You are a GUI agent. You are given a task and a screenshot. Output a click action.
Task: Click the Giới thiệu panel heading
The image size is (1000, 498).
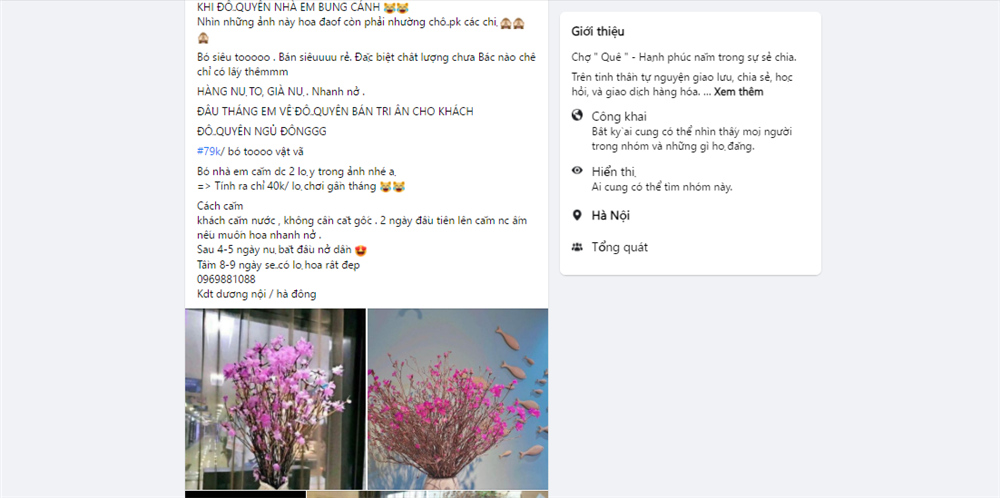coord(598,32)
